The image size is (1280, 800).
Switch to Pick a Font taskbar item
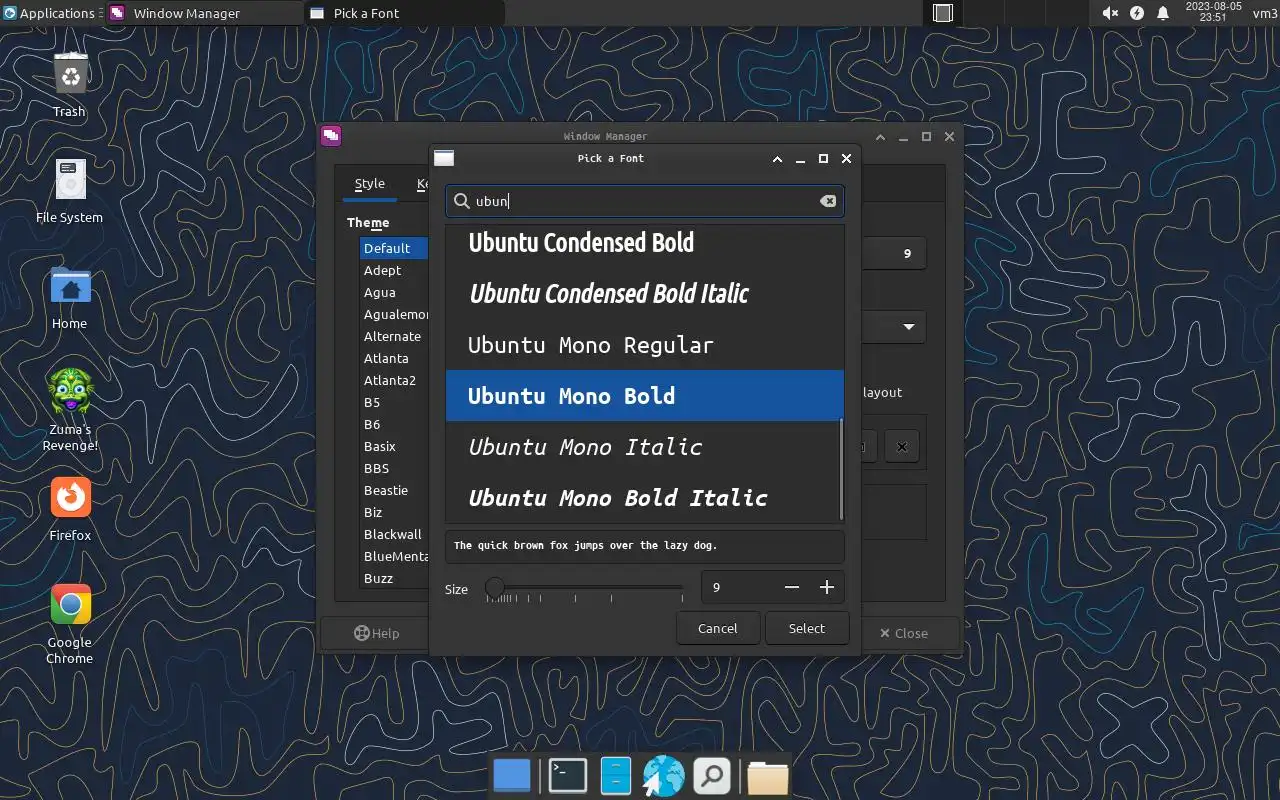[404, 13]
